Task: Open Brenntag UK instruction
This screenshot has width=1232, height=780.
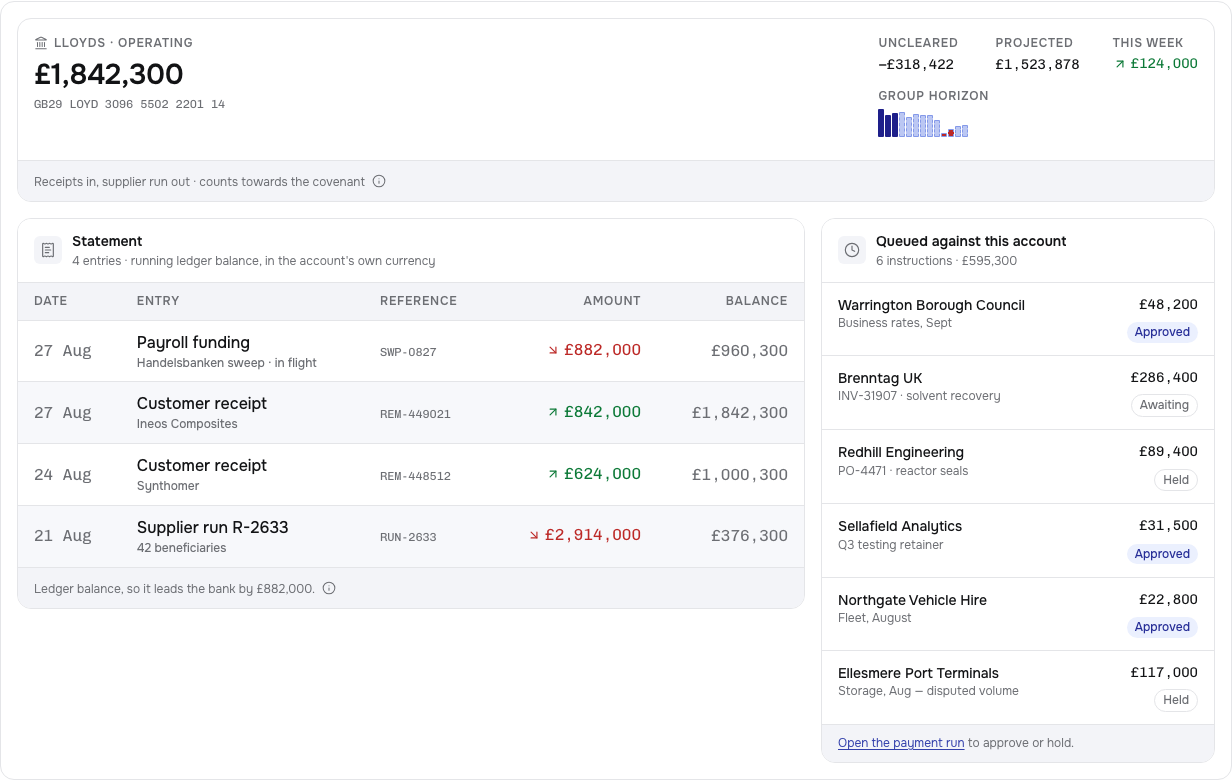Action: point(1018,393)
